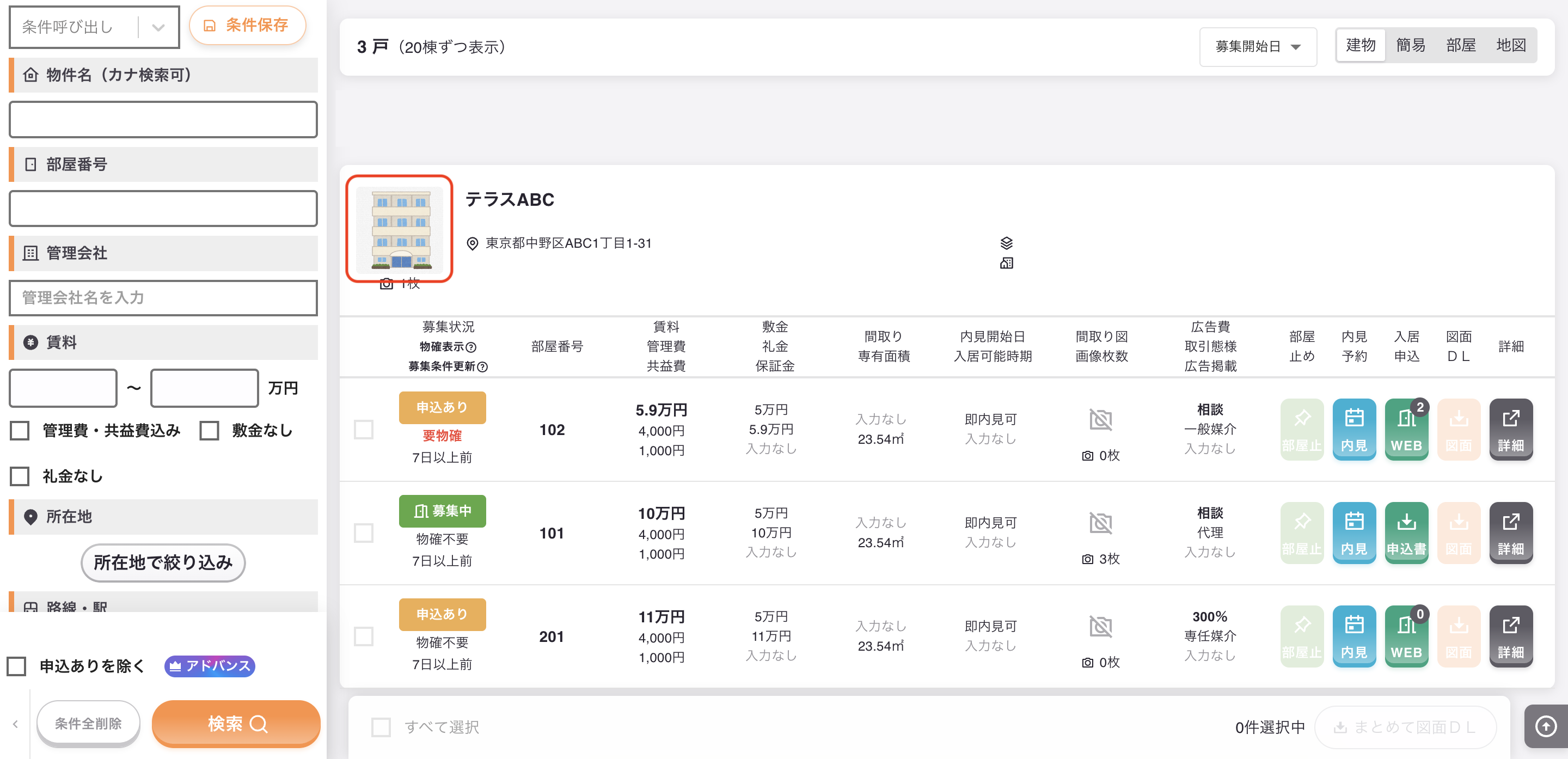
Task: Click the scroll-to-top arrow icon
Action: click(1546, 726)
